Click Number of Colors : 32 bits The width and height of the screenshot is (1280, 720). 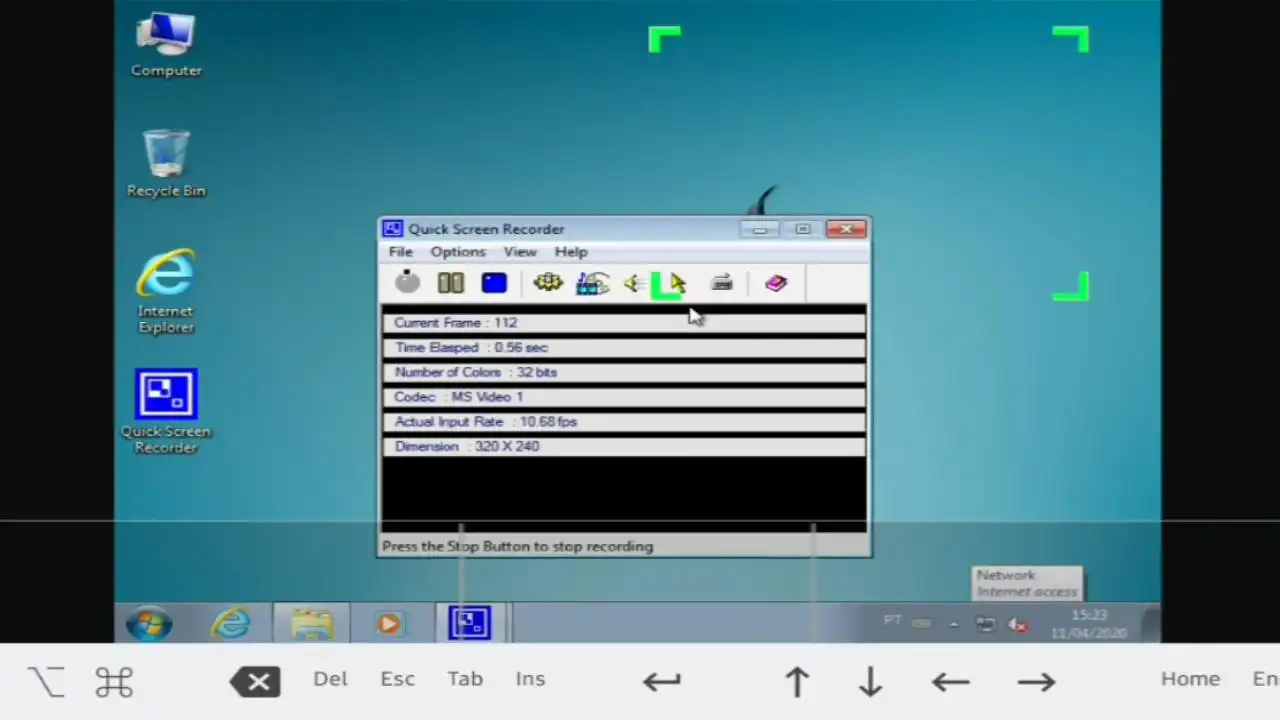[x=624, y=372]
